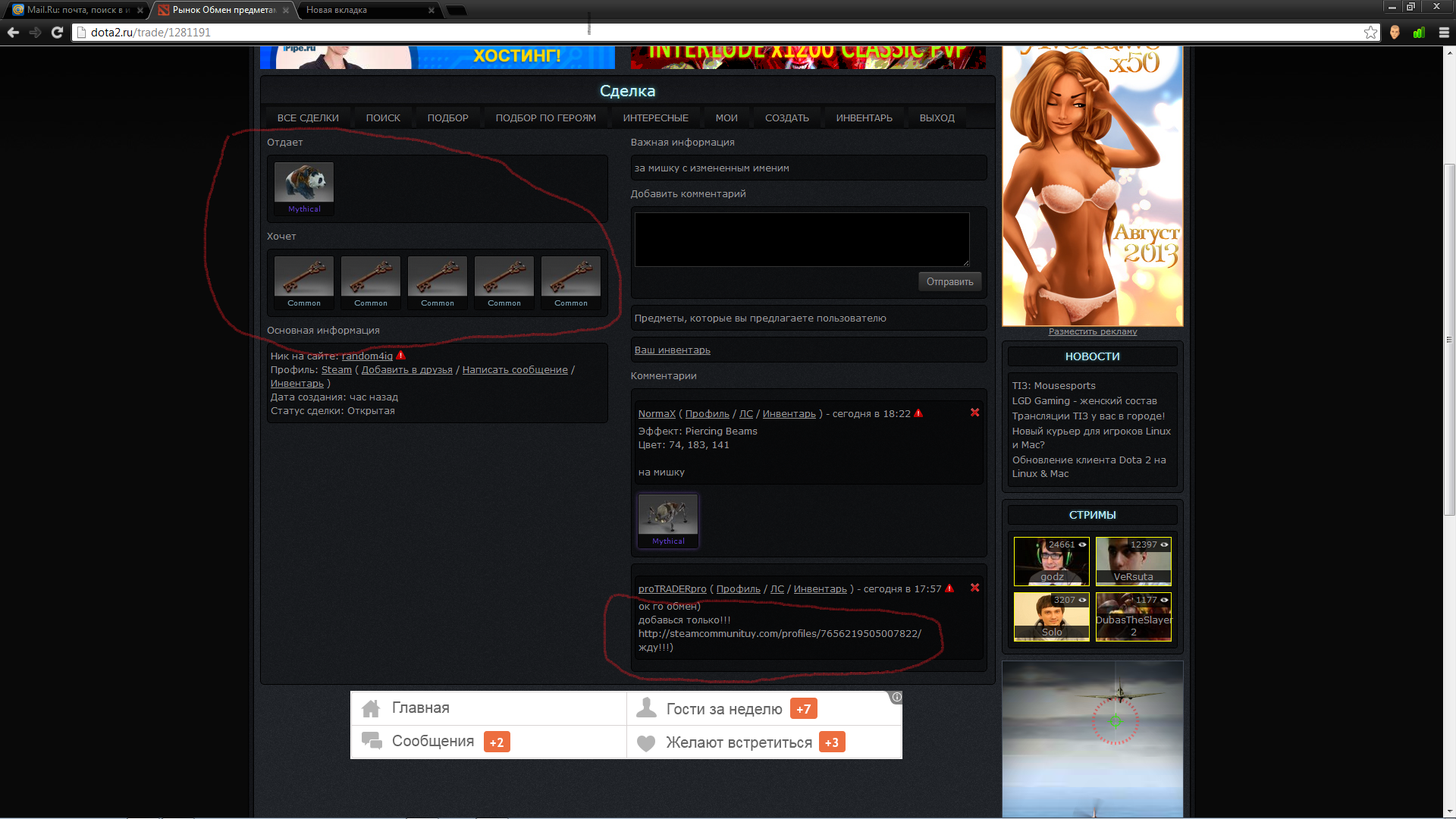
Task: Open ПОИСК menu tab
Action: (383, 118)
